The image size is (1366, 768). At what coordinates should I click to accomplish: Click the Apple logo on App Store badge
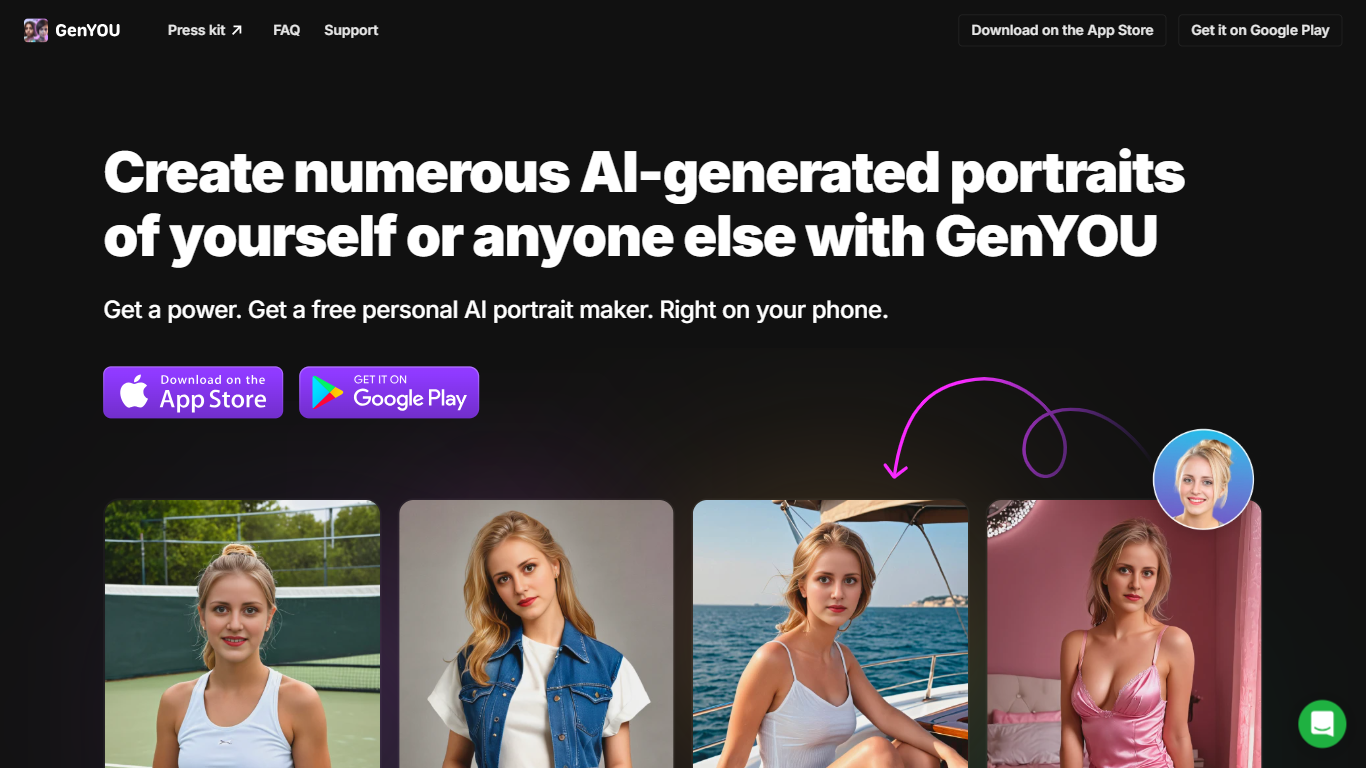point(135,392)
